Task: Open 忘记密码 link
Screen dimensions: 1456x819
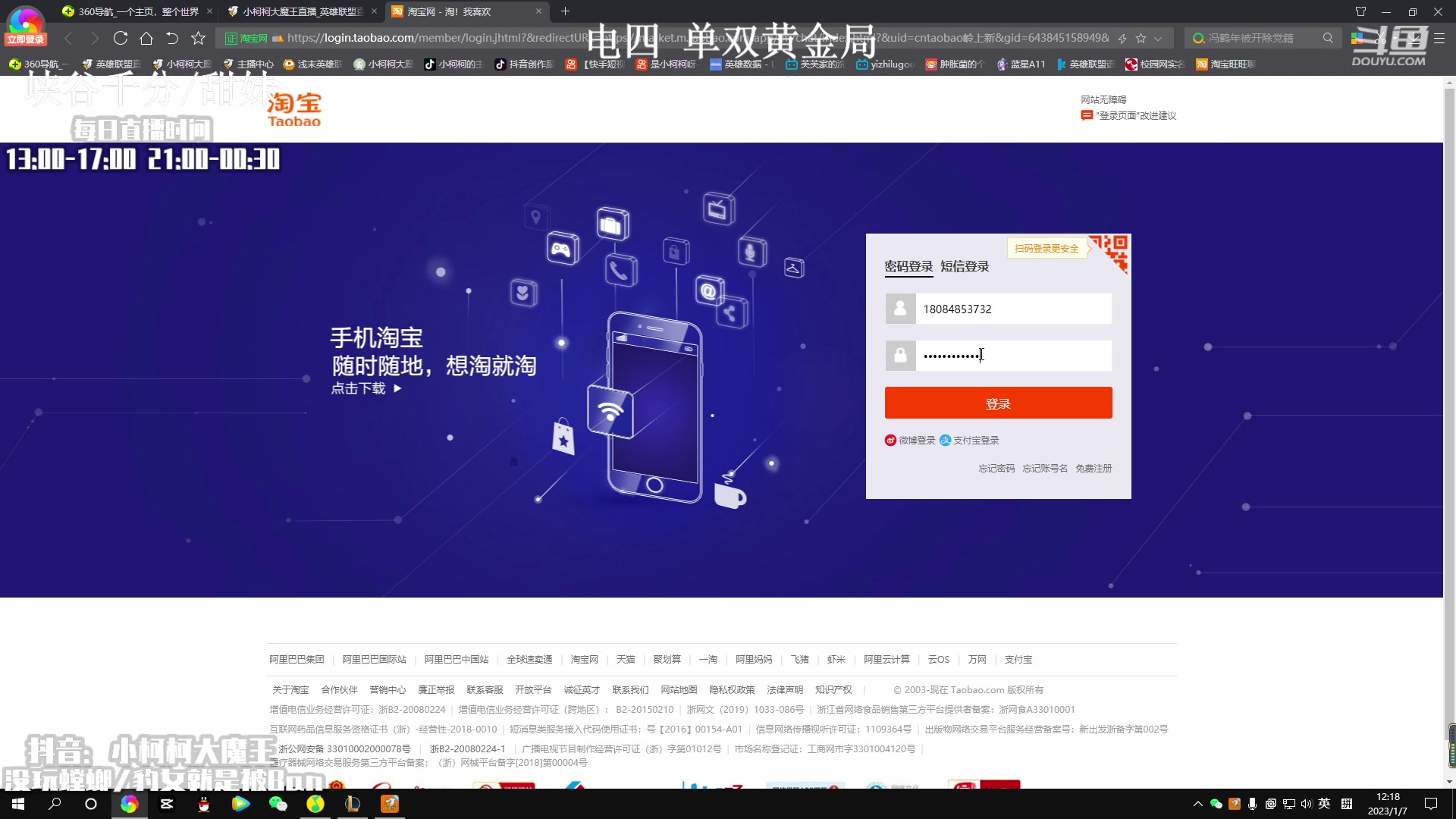Action: pos(996,469)
